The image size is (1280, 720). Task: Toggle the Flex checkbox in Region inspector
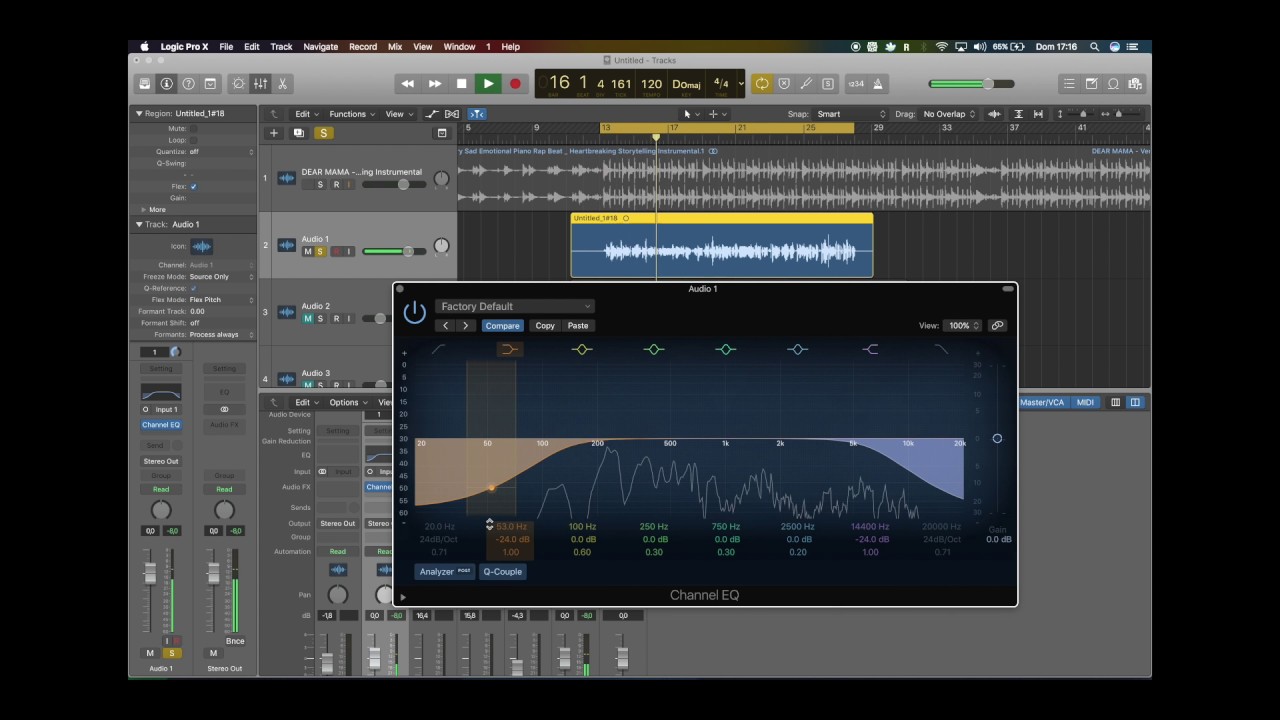coord(193,187)
